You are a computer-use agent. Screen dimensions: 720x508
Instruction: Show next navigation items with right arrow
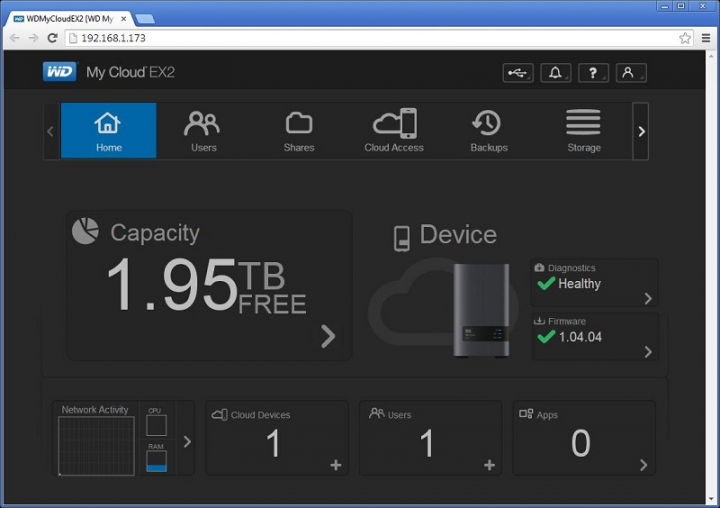pyautogui.click(x=641, y=131)
